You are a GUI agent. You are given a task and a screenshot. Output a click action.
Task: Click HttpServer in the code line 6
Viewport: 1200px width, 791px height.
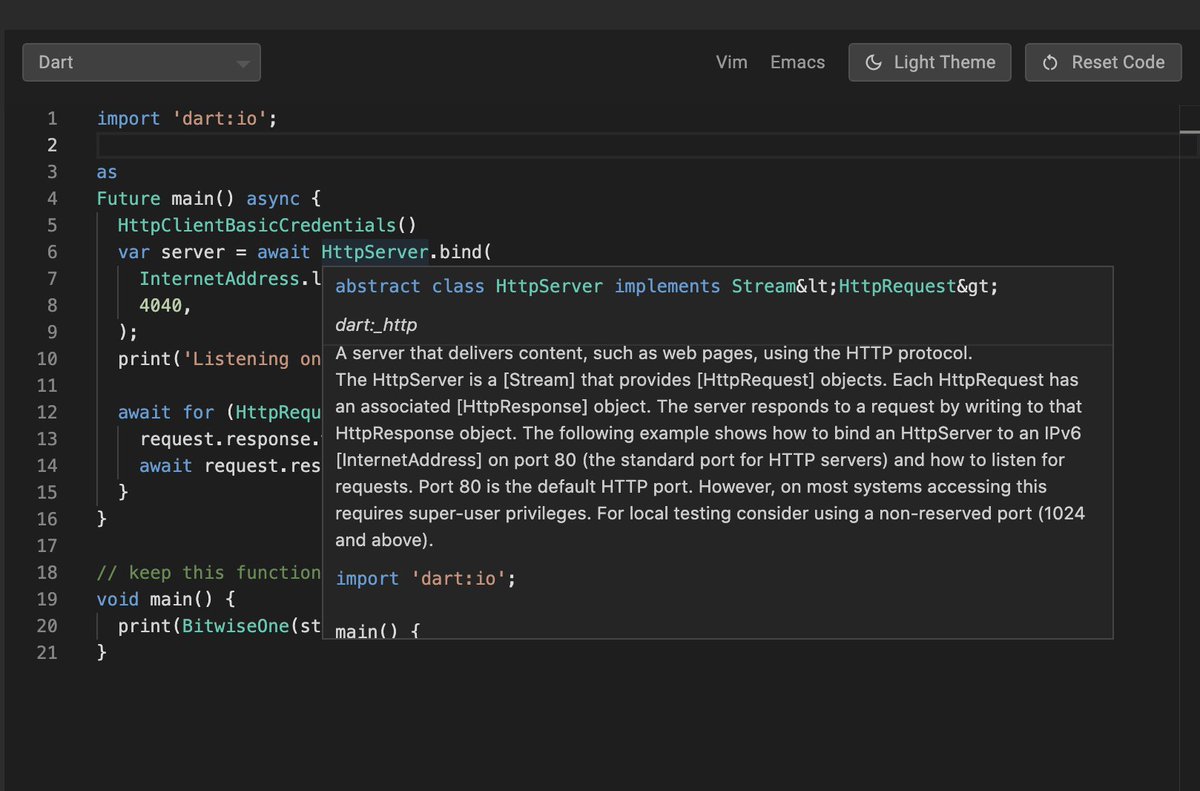374,252
